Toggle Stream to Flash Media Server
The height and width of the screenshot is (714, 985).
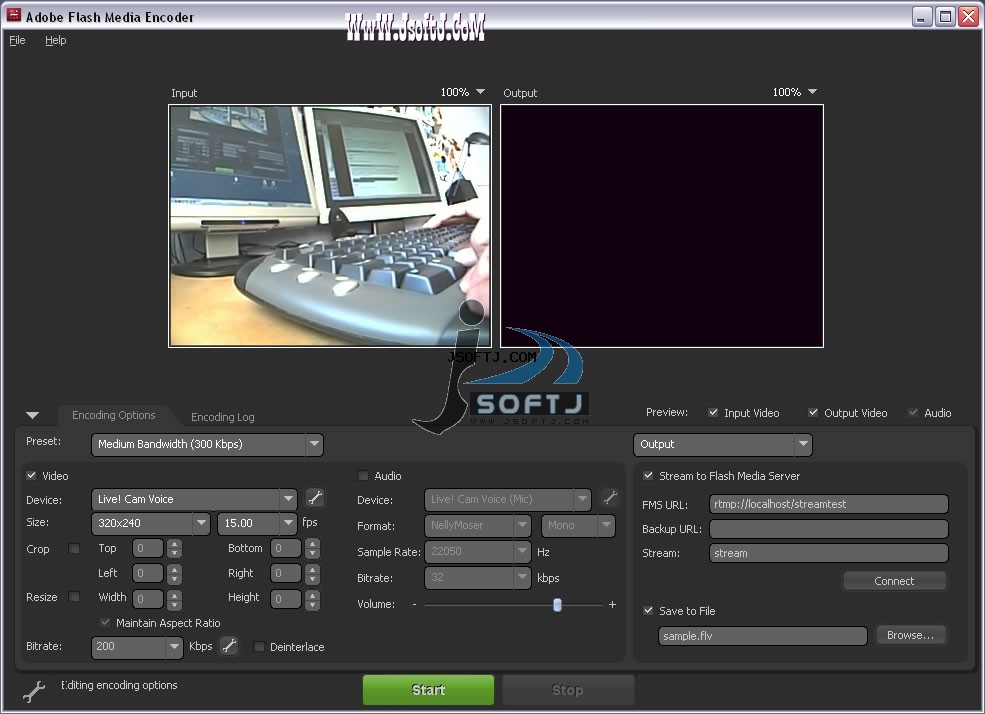[x=648, y=475]
